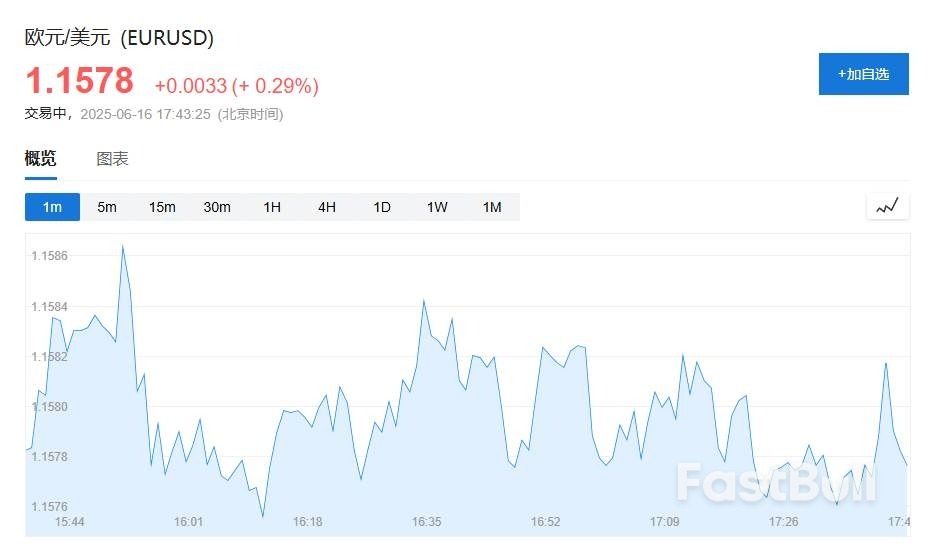Choose the 1H interval

coord(272,207)
